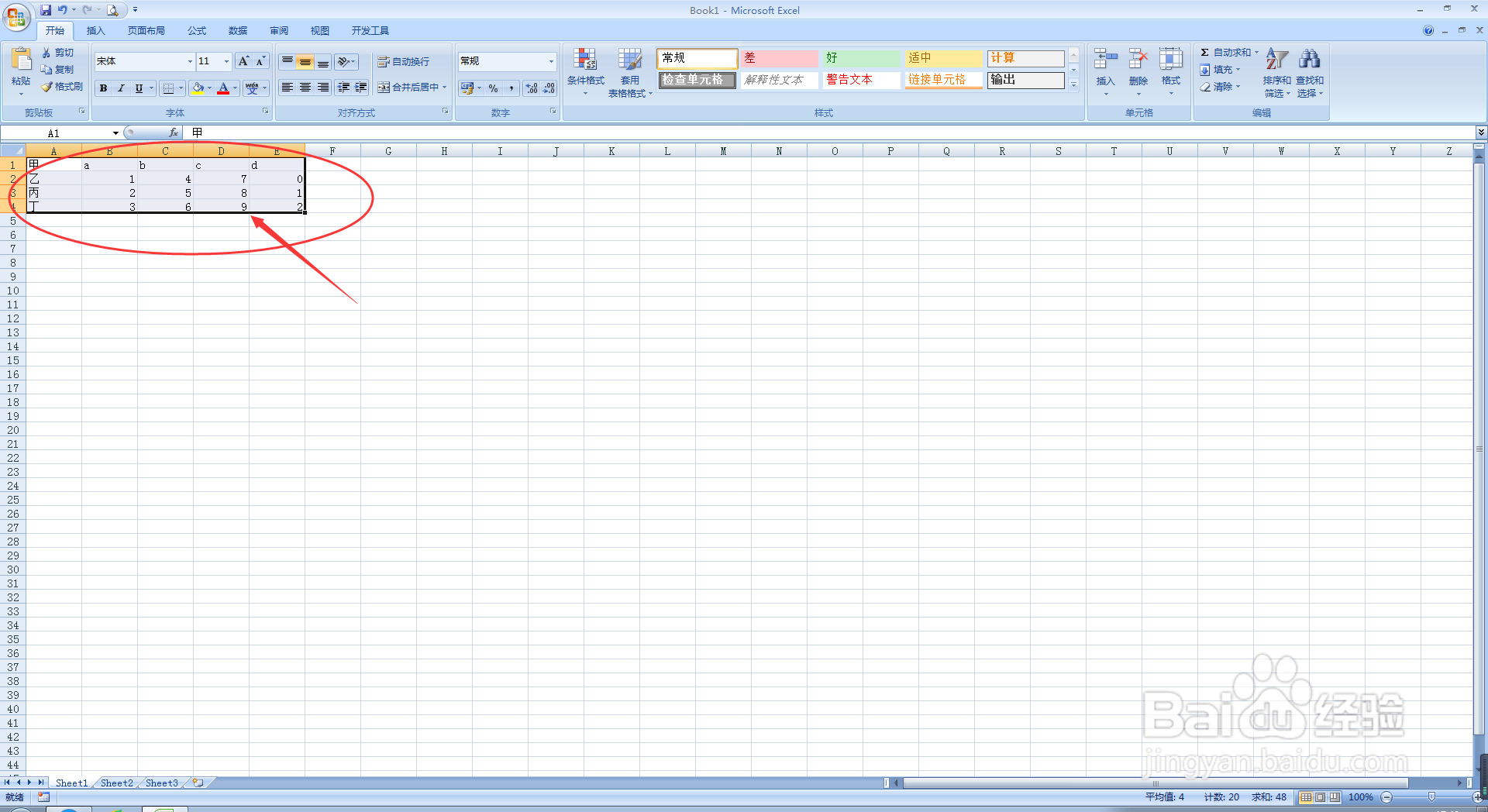Open the Name Box dropdown arrow
This screenshot has width=1488, height=812.
pos(115,133)
